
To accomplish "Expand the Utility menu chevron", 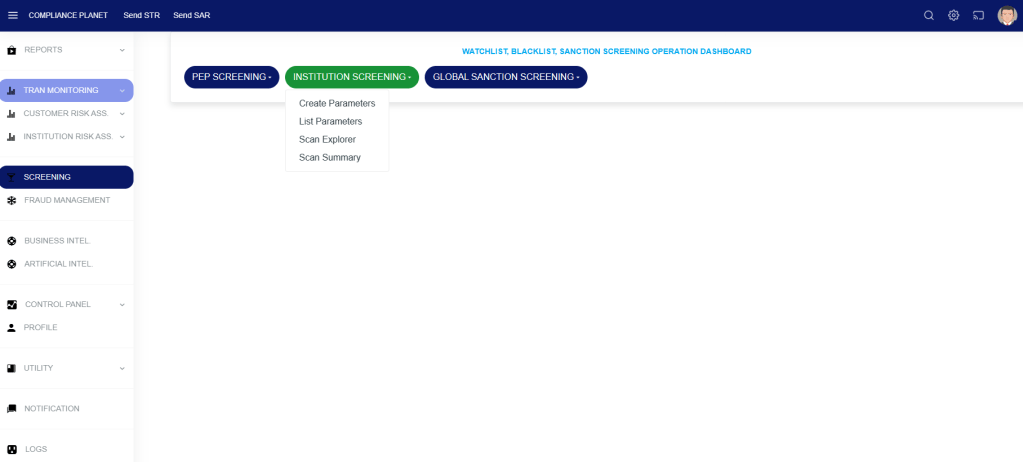I will pyautogui.click(x=122, y=368).
